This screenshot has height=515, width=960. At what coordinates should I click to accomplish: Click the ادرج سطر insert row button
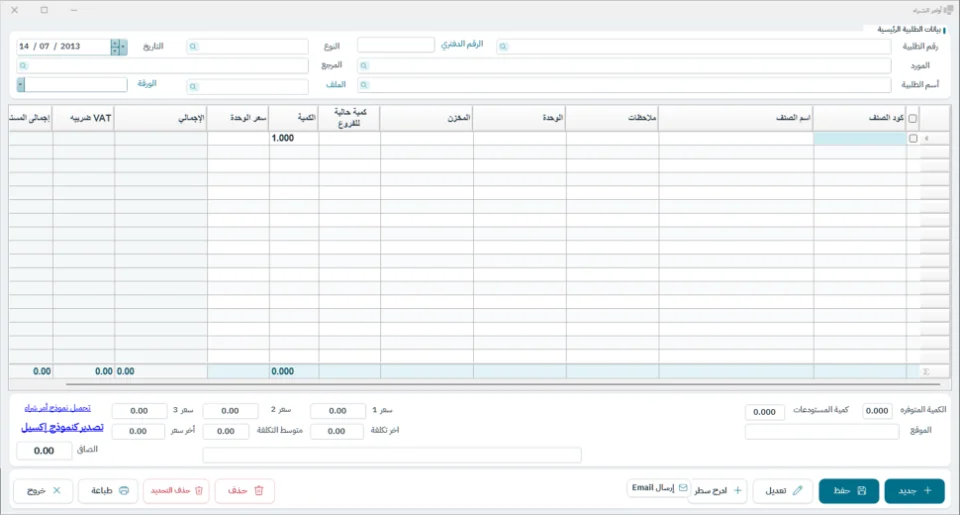click(x=718, y=491)
